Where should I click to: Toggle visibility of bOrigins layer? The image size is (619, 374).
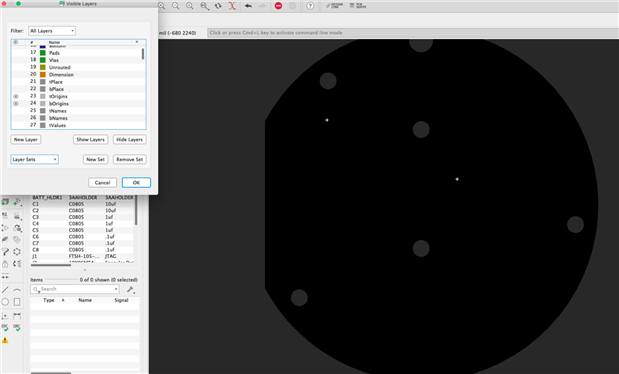point(16,103)
